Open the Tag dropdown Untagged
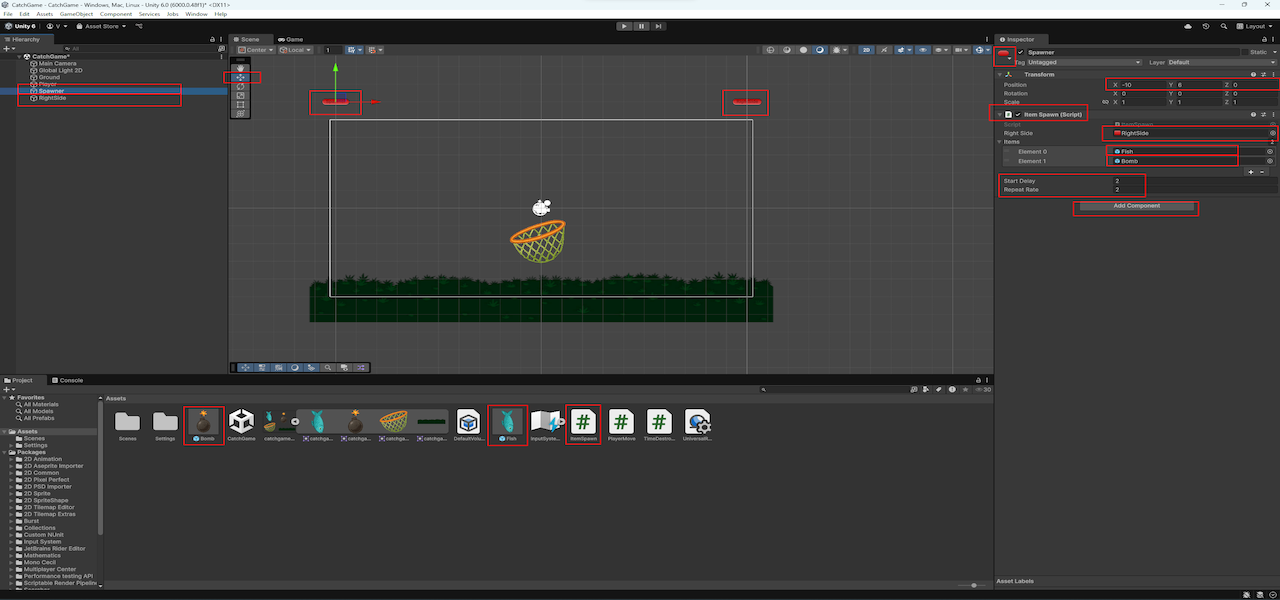Image resolution: width=1280 pixels, height=600 pixels. pyautogui.click(x=1086, y=62)
